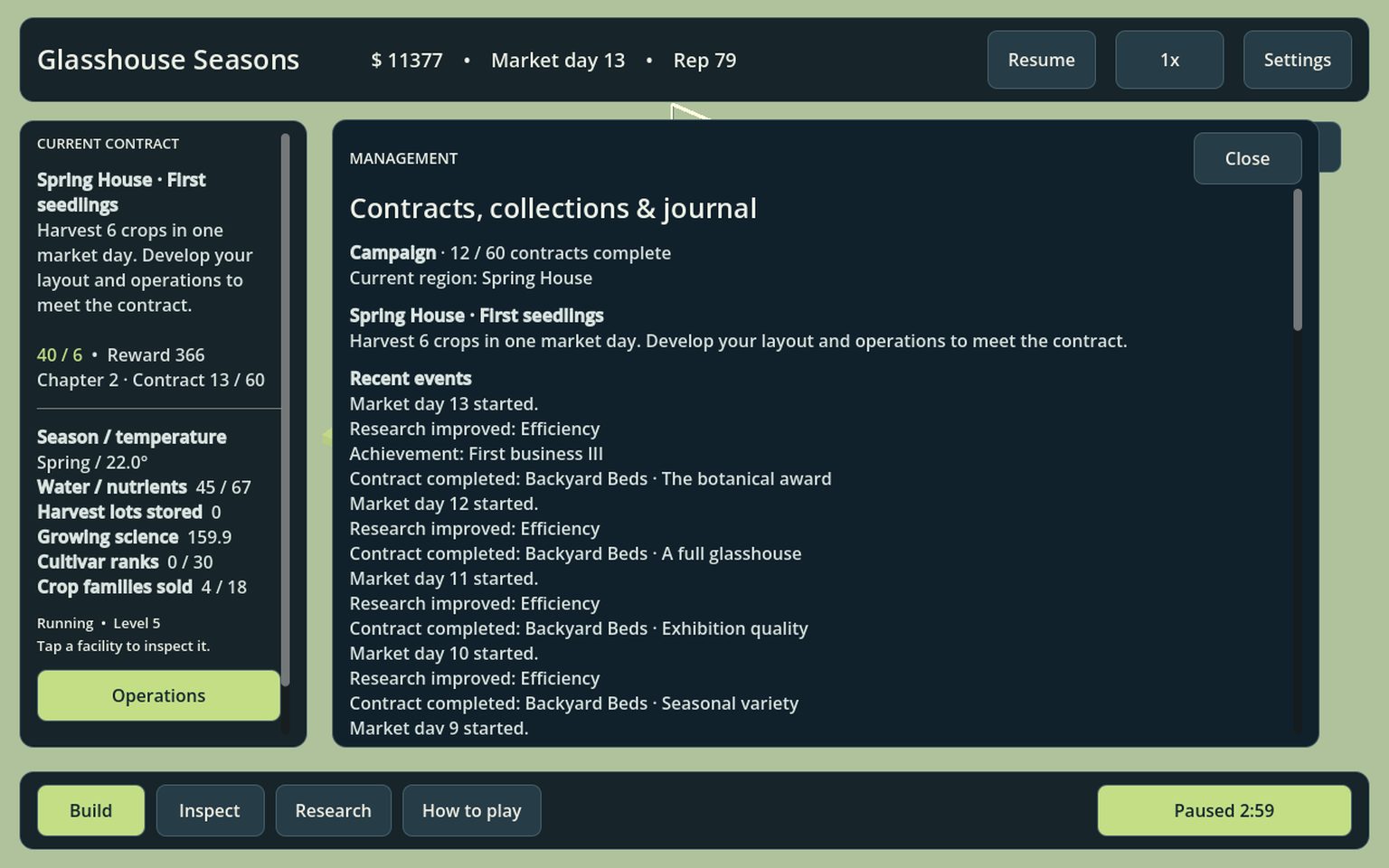Resume the paused game
The height and width of the screenshot is (868, 1389).
(1041, 60)
